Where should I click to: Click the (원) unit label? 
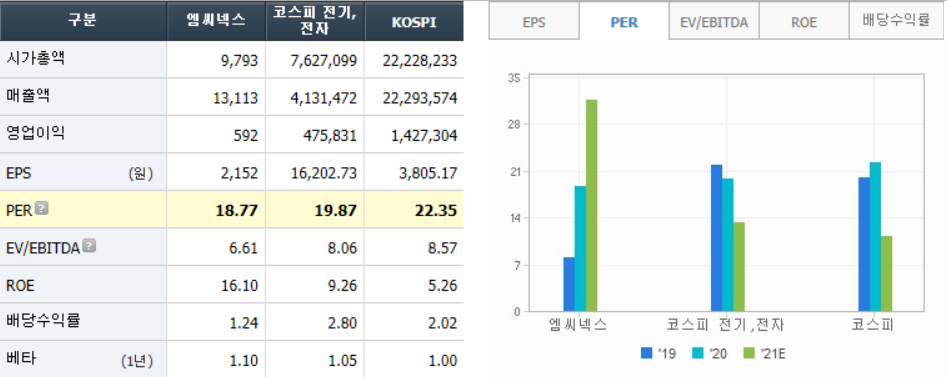141,174
